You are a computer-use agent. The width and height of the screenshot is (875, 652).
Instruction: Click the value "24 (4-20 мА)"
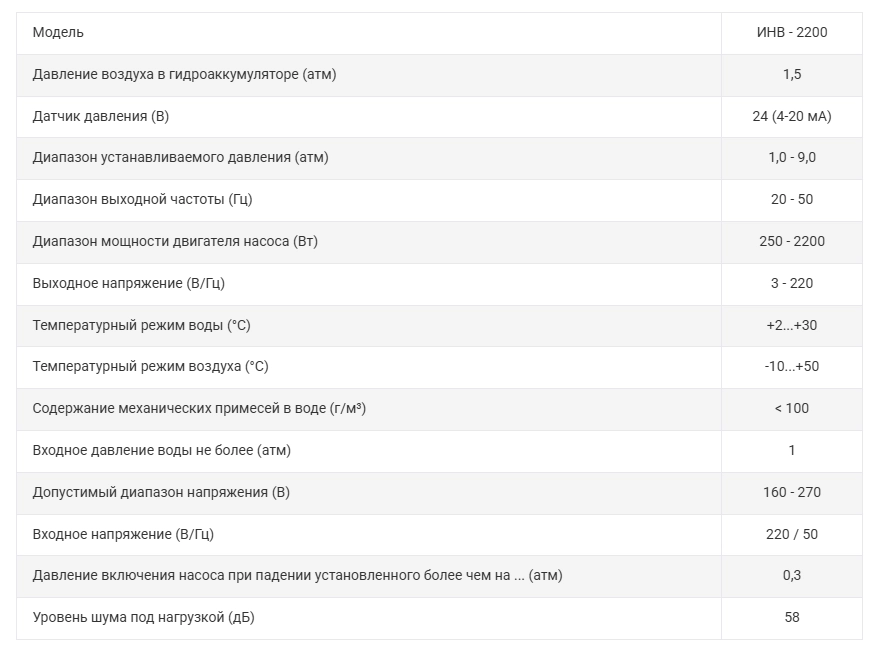pos(791,116)
